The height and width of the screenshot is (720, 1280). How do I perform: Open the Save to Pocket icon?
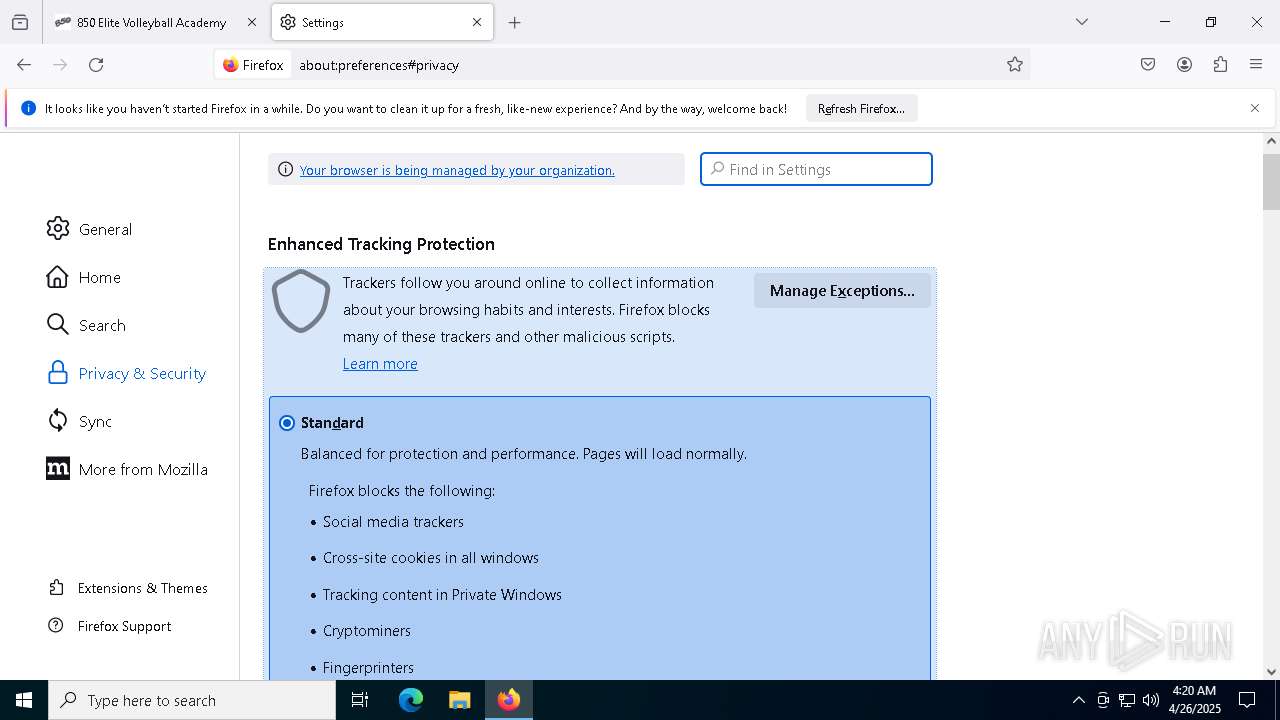[1148, 65]
